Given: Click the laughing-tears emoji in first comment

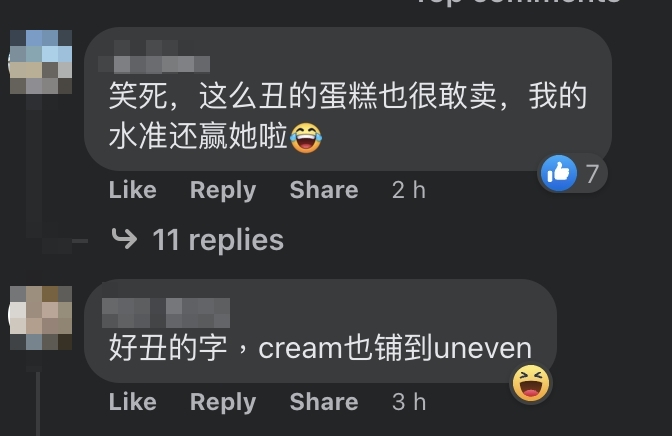Looking at the screenshot, I should tap(306, 138).
